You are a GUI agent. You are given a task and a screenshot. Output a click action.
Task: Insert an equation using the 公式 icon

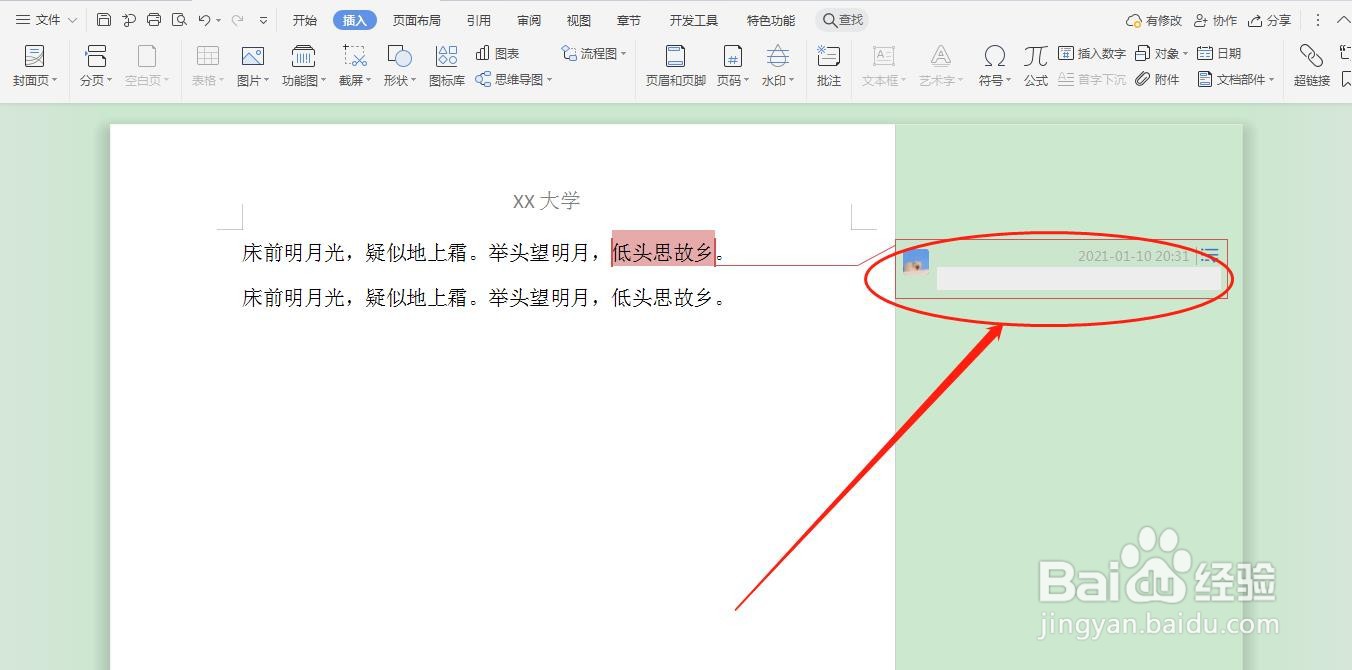tap(1035, 65)
